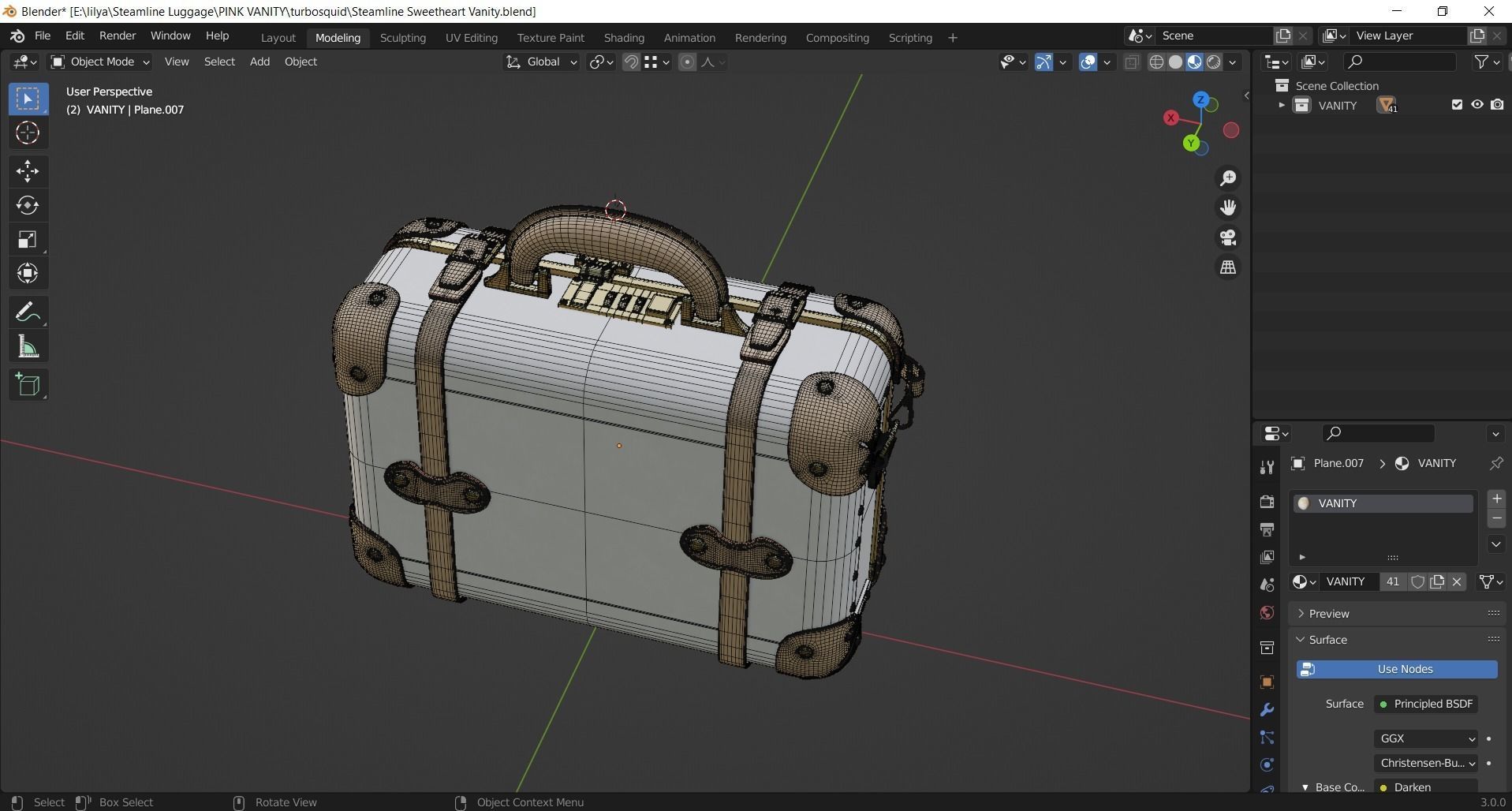The height and width of the screenshot is (811, 1512).
Task: Click the pin icon in properties header
Action: coord(1495,463)
